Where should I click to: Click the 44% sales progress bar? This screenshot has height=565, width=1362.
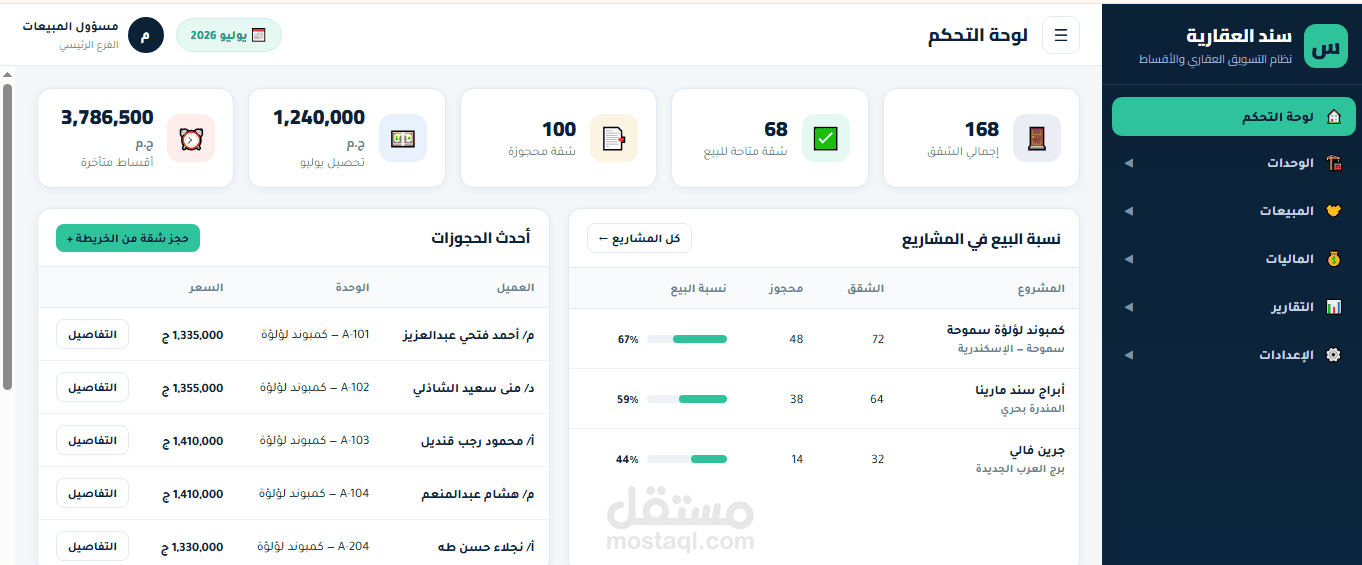pyautogui.click(x=687, y=459)
